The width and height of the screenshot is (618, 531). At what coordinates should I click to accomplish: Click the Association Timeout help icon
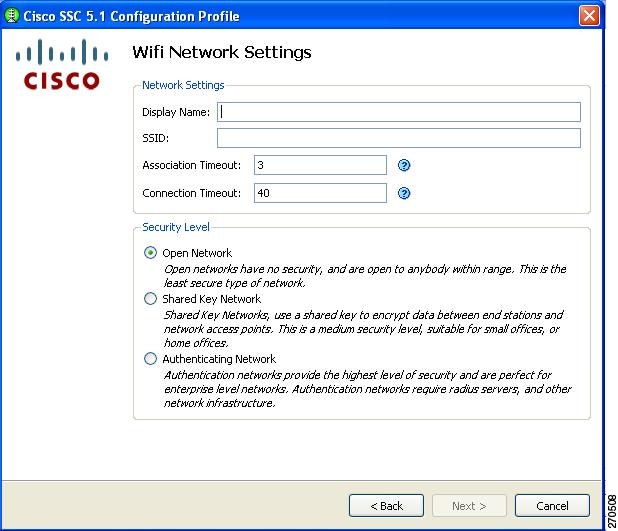point(404,165)
